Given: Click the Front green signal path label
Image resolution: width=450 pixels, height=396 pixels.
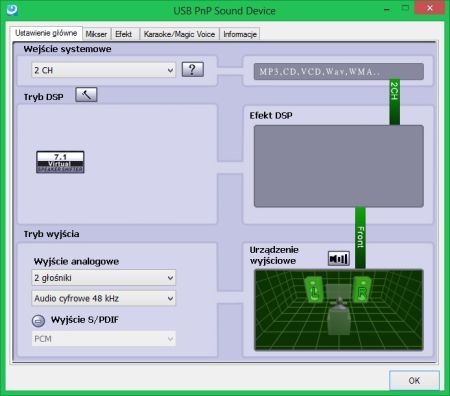Looking at the screenshot, I should (360, 237).
